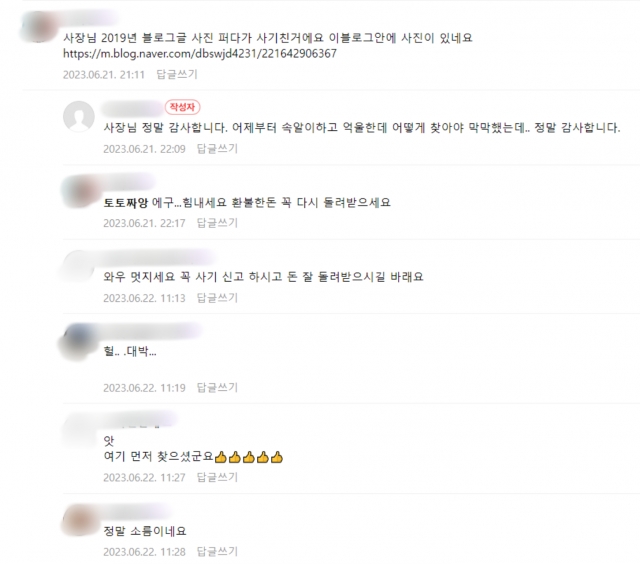Click the mentioned username 토토짜앙

125,202
